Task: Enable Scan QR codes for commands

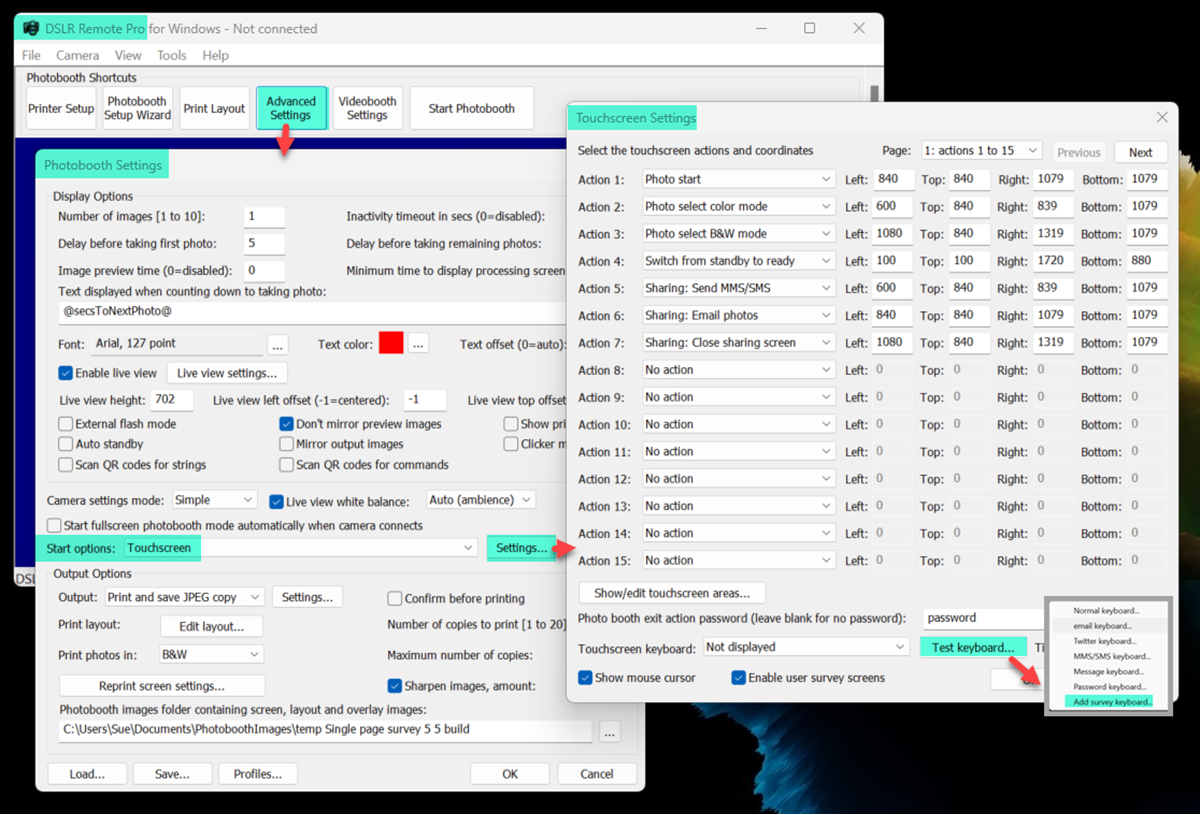Action: tap(286, 464)
